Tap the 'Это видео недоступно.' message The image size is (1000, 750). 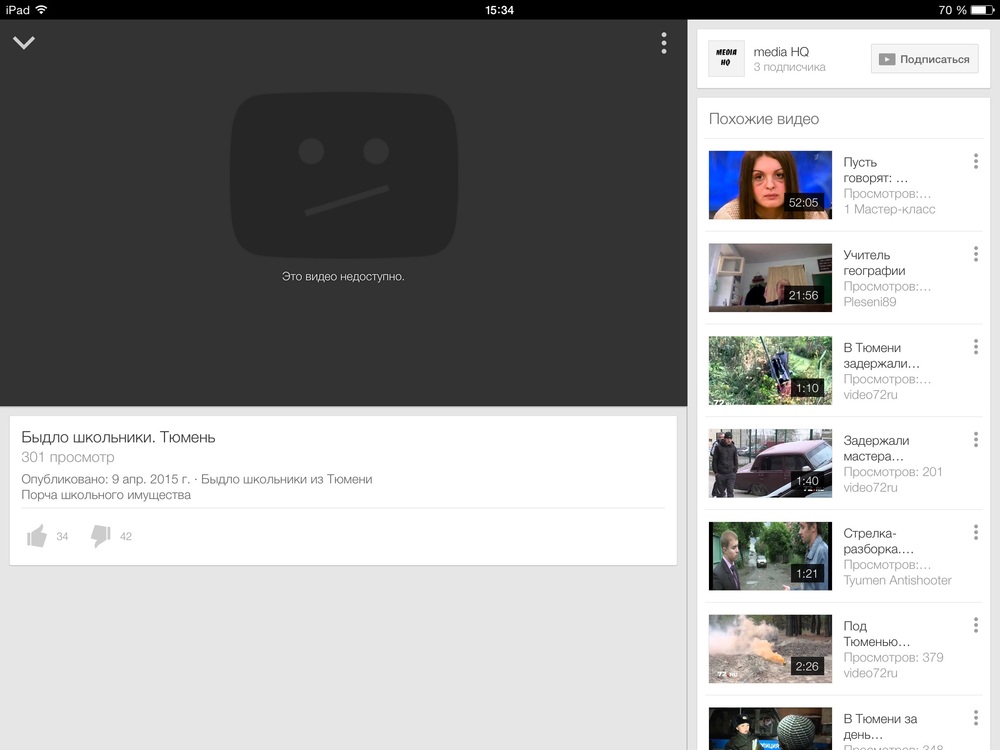click(343, 276)
